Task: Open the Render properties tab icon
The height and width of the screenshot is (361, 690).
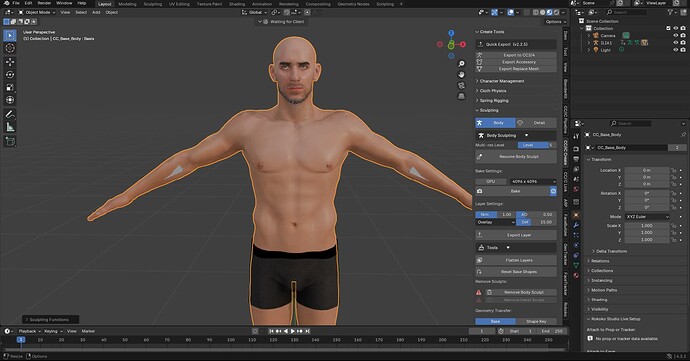Action: (x=576, y=149)
